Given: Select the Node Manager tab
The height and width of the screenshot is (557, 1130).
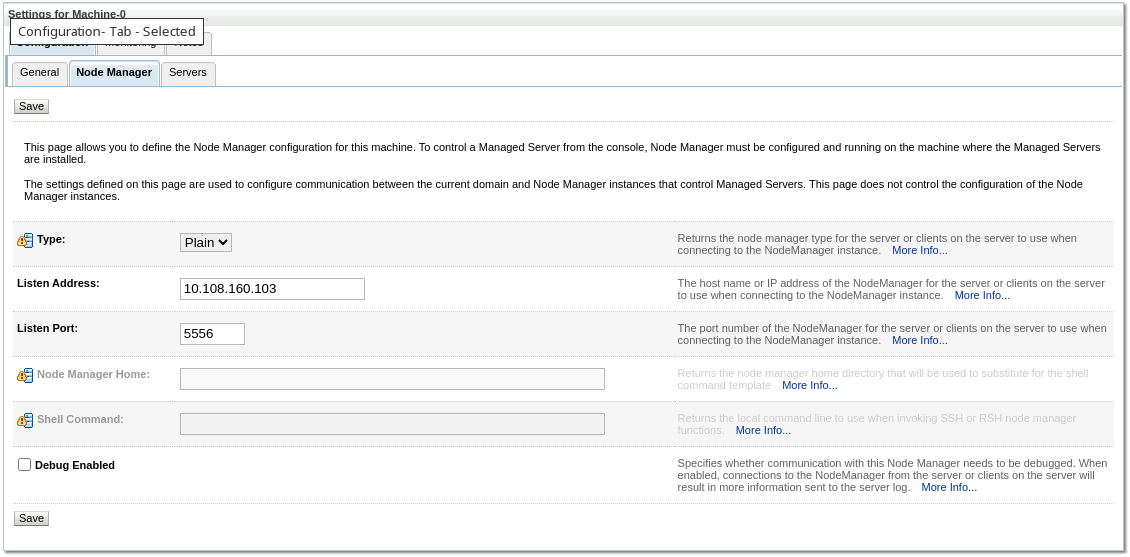Looking at the screenshot, I should [114, 73].
